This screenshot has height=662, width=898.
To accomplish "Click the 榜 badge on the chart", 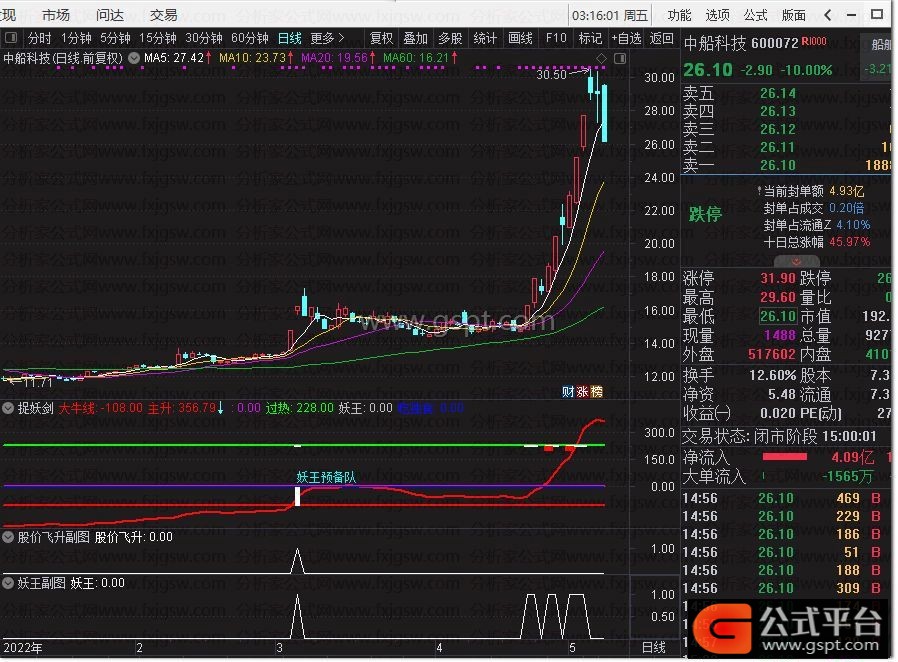I will [596, 392].
